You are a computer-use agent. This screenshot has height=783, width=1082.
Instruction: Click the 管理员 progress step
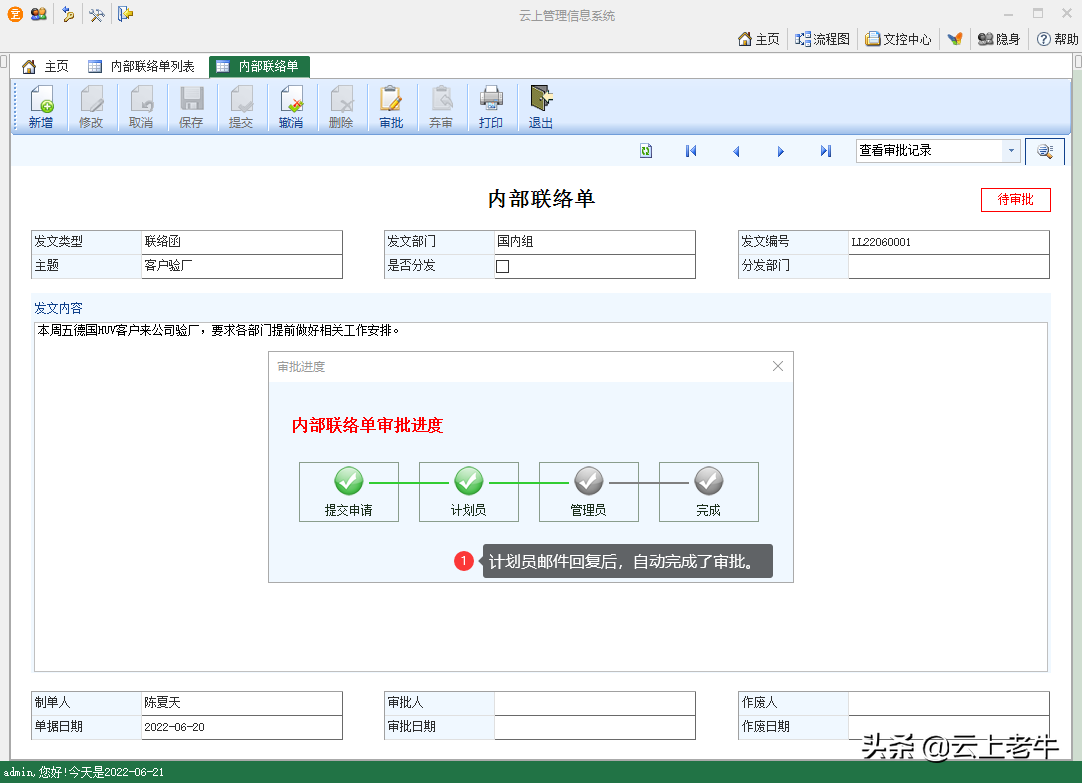point(589,492)
